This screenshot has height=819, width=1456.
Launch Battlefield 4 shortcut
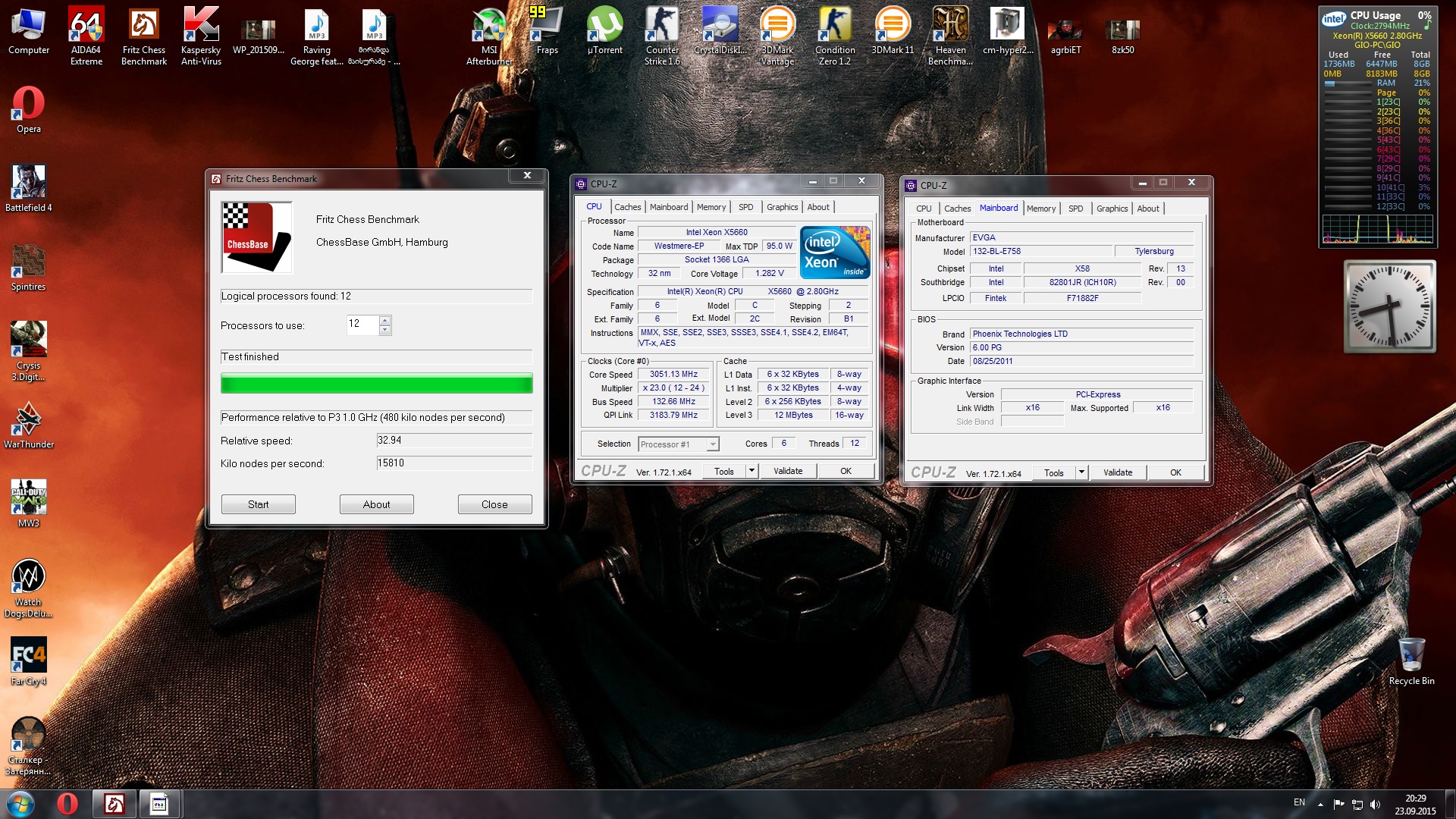pyautogui.click(x=29, y=189)
